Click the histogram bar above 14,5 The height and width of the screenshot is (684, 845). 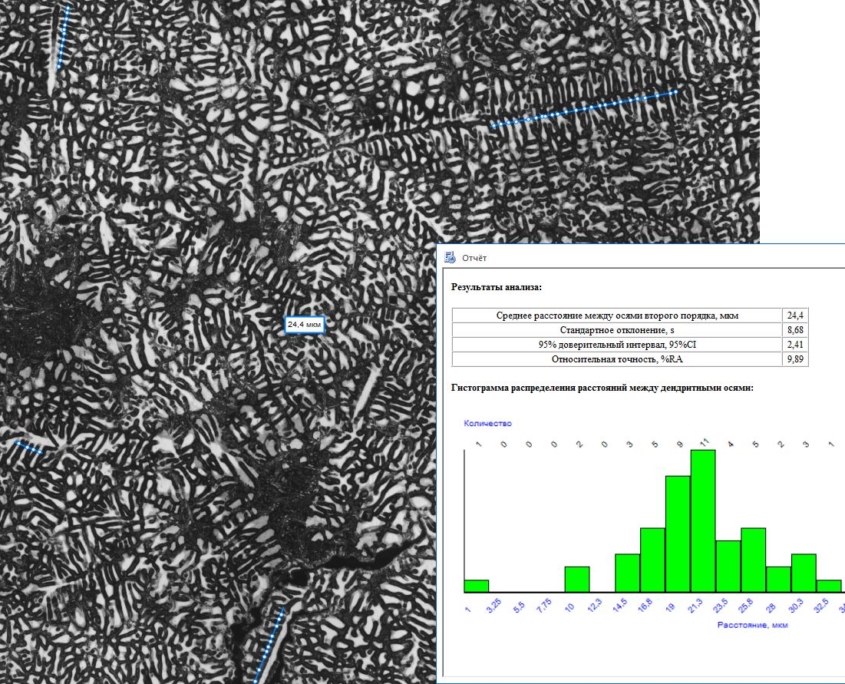click(627, 573)
